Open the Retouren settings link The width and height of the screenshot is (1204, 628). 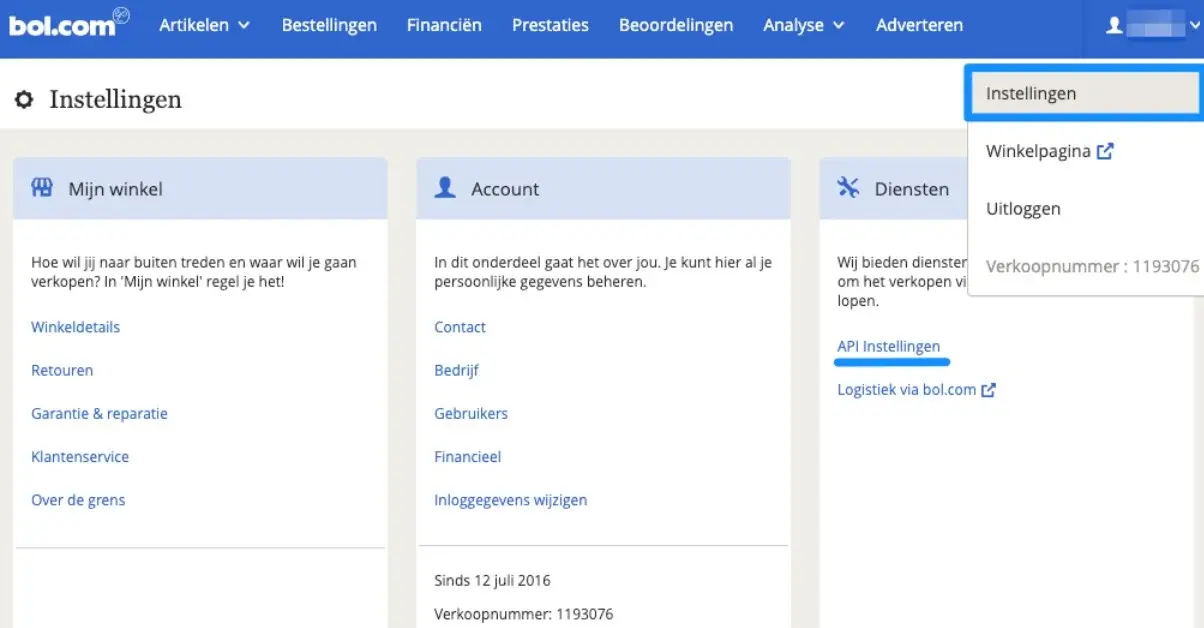pos(62,370)
